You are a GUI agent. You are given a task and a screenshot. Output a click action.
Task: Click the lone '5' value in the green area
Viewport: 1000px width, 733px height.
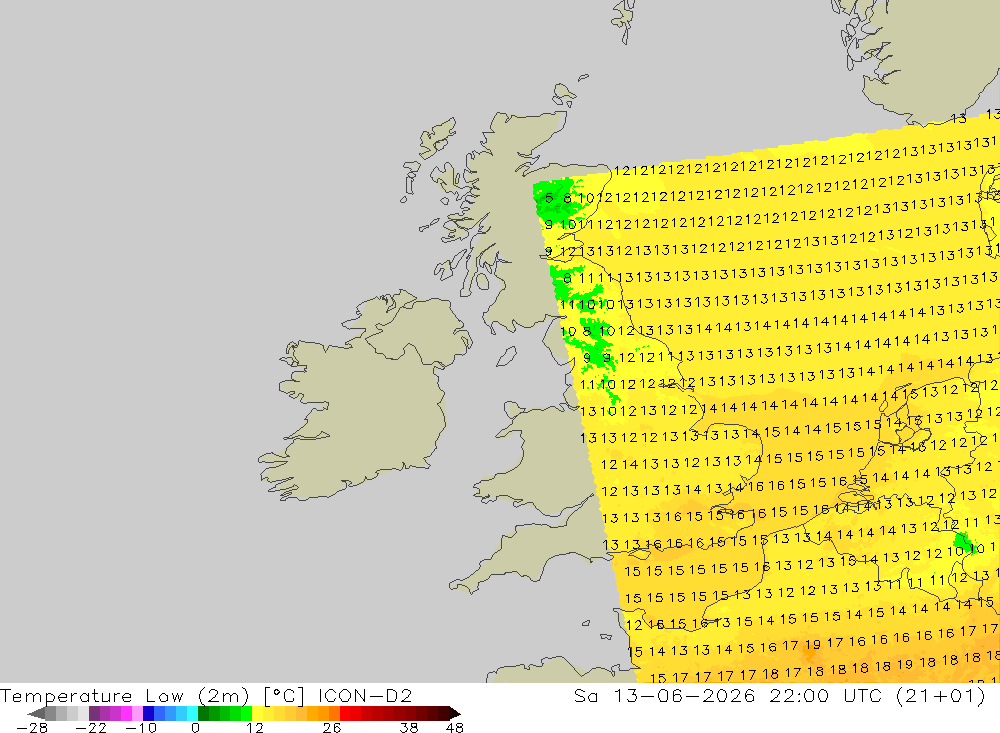pos(549,198)
